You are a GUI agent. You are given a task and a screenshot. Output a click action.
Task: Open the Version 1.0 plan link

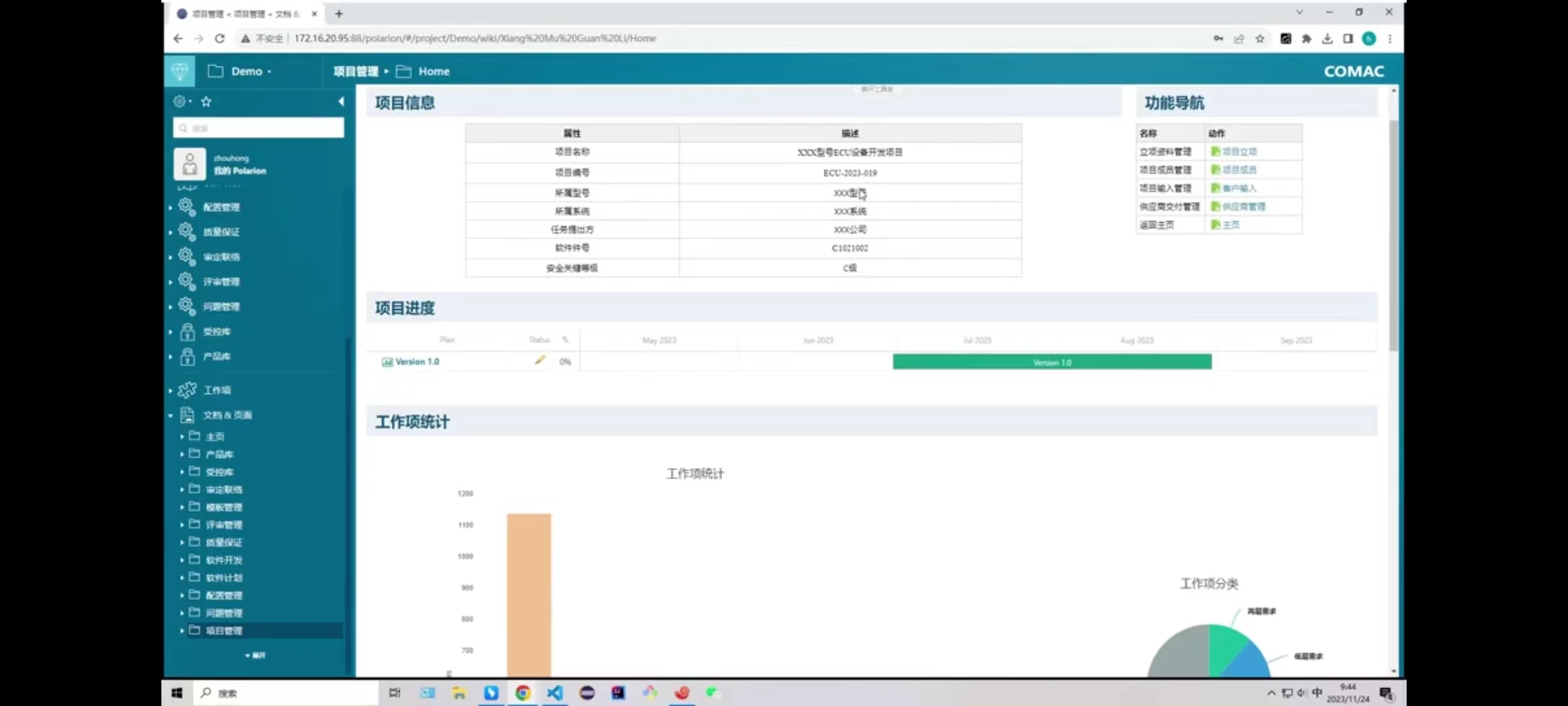(x=417, y=361)
